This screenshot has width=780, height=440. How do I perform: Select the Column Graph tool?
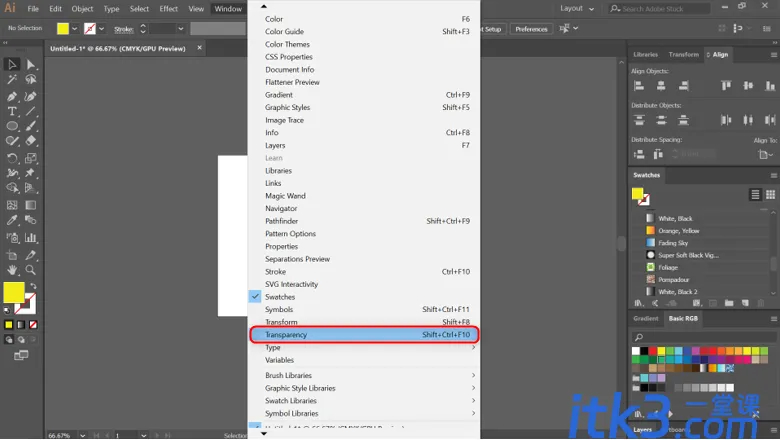(x=31, y=238)
